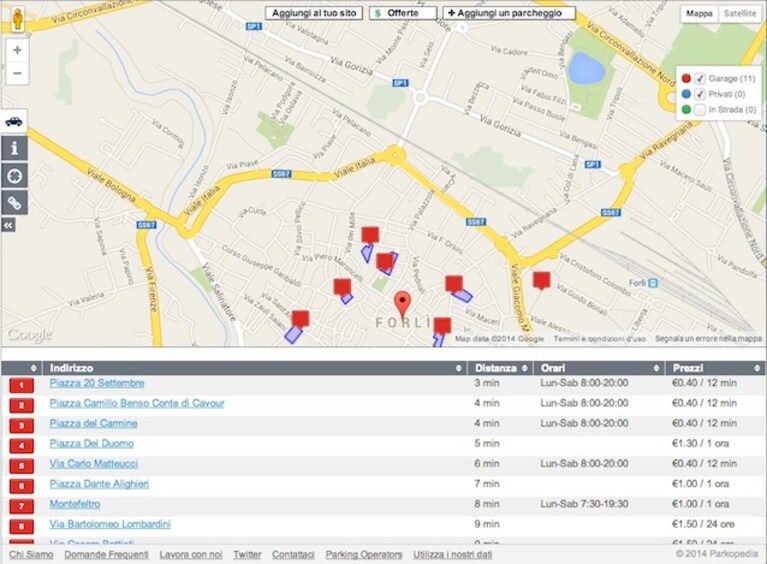Select the car parking sidebar icon
This screenshot has width=767, height=564.
coord(14,121)
